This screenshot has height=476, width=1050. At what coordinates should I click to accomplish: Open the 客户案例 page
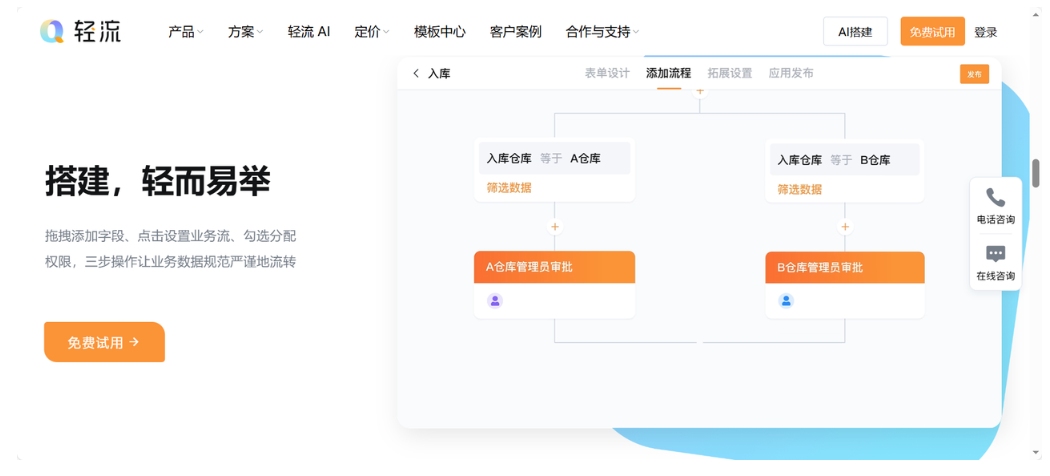[x=516, y=31]
